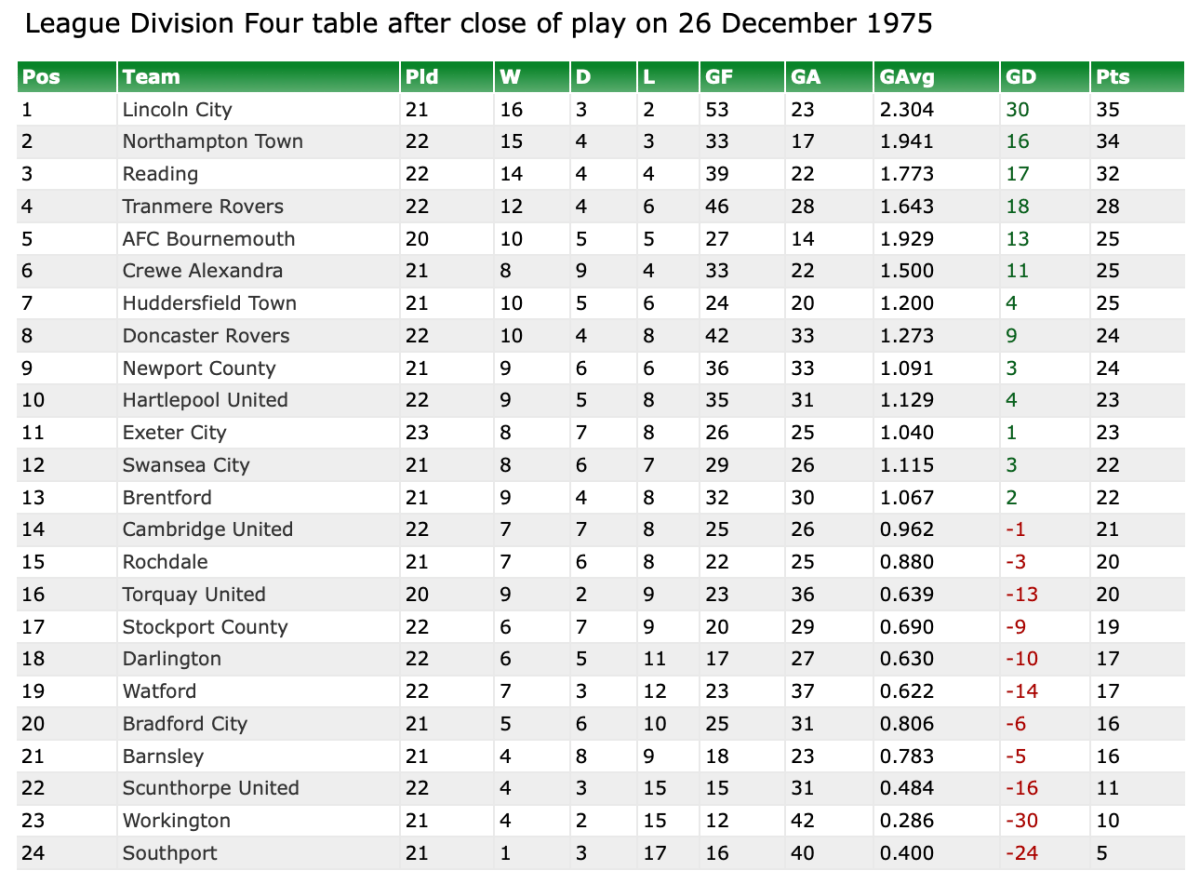Sort by the Team column header
The image size is (1200, 884).
pos(151,77)
